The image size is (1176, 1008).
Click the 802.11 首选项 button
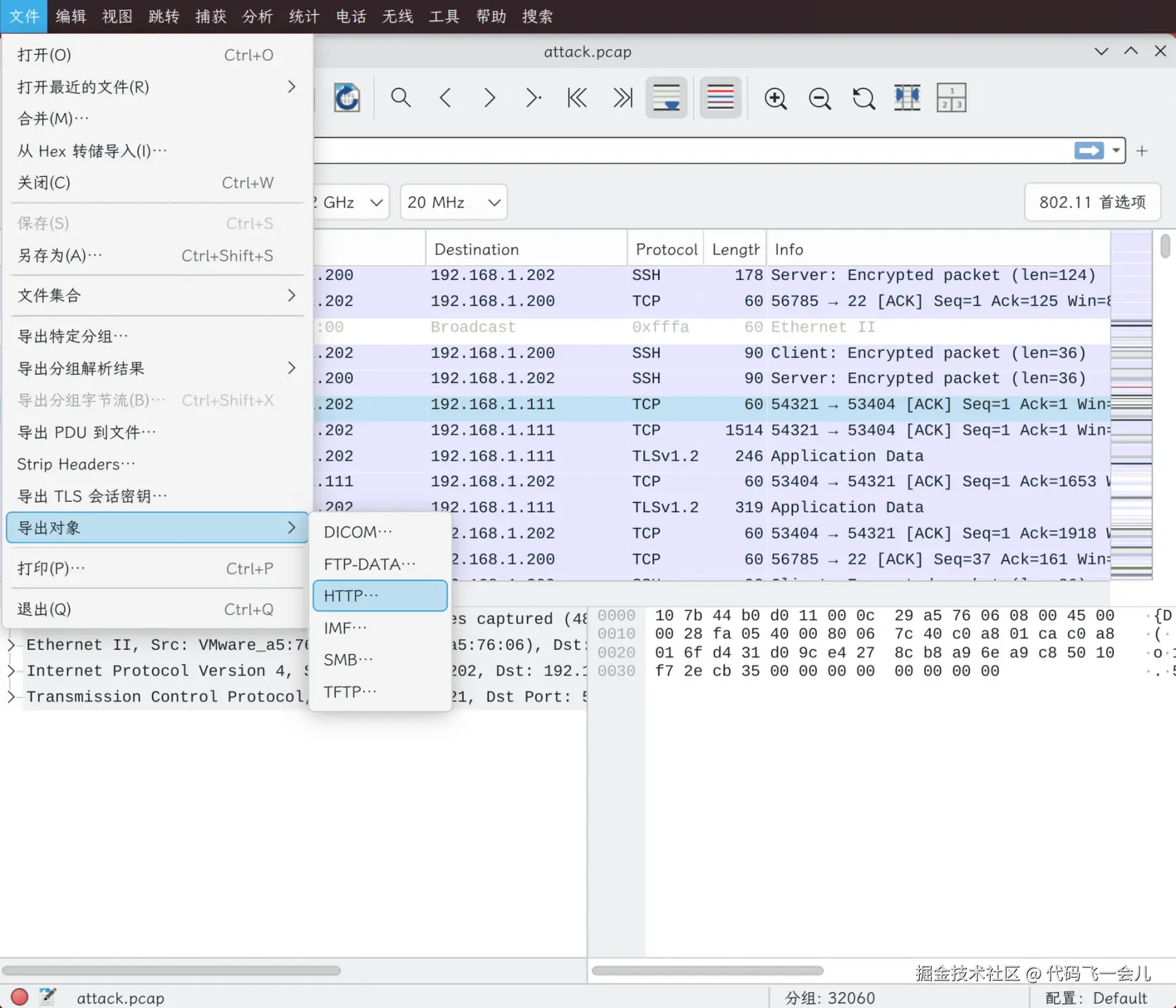1092,202
